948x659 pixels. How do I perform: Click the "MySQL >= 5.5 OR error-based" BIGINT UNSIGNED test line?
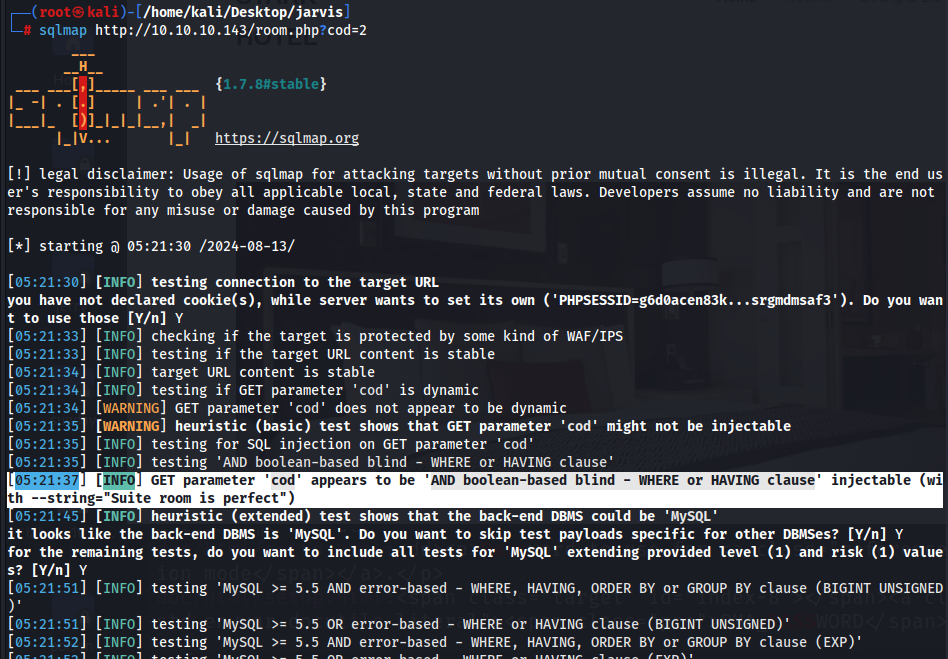pos(399,625)
